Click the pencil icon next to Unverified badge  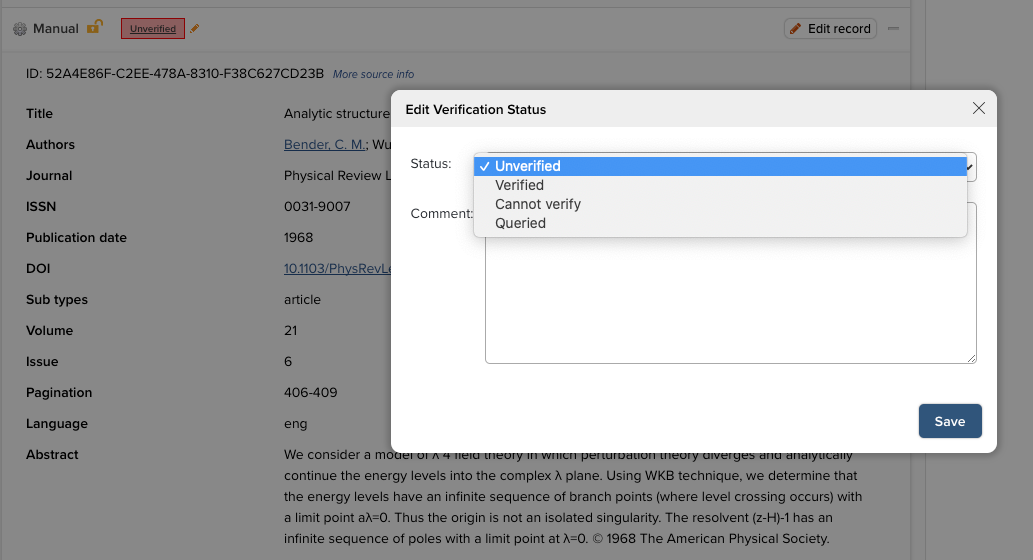195,29
